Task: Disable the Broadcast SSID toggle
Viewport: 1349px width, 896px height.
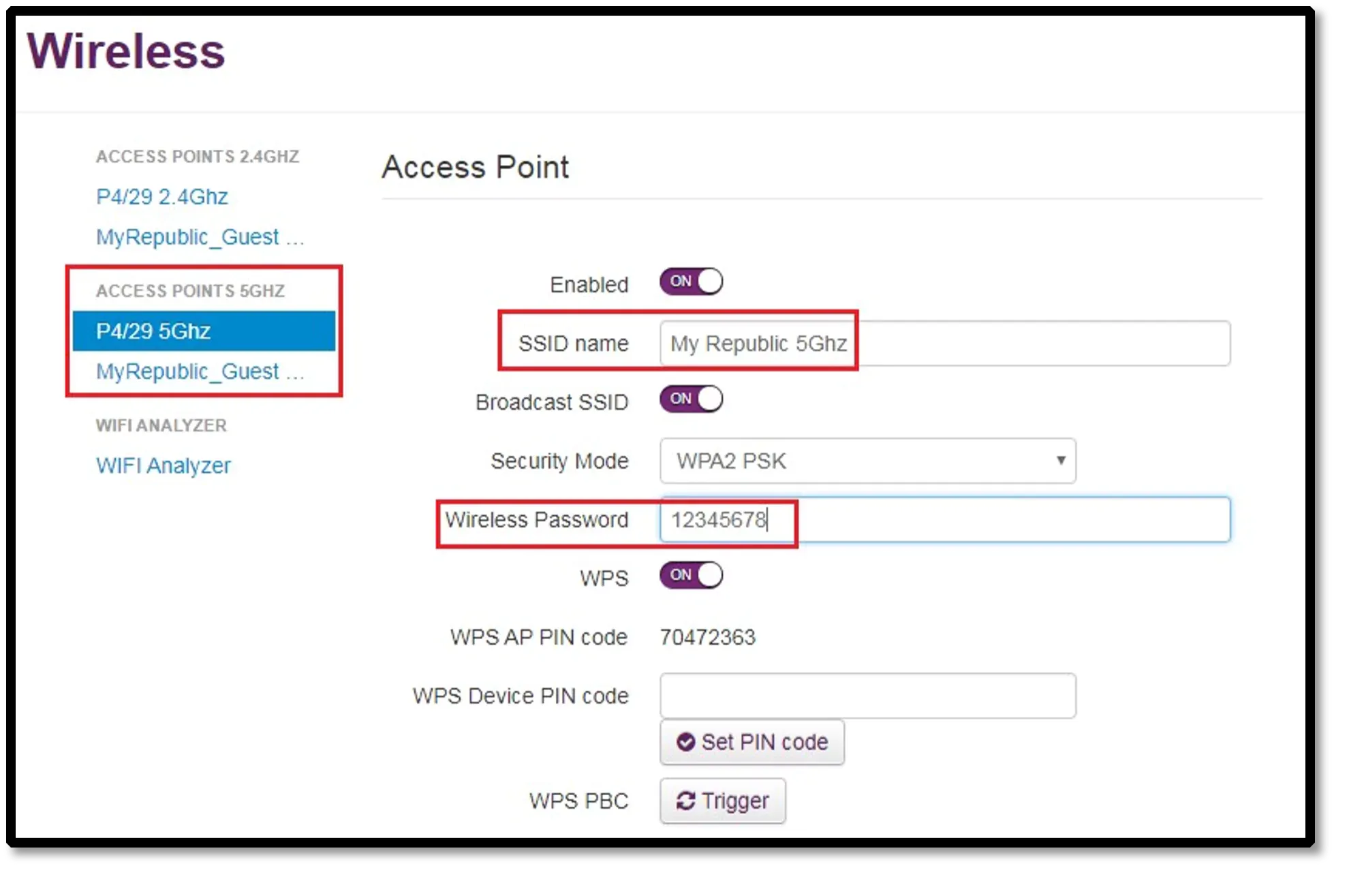Action: 691,399
